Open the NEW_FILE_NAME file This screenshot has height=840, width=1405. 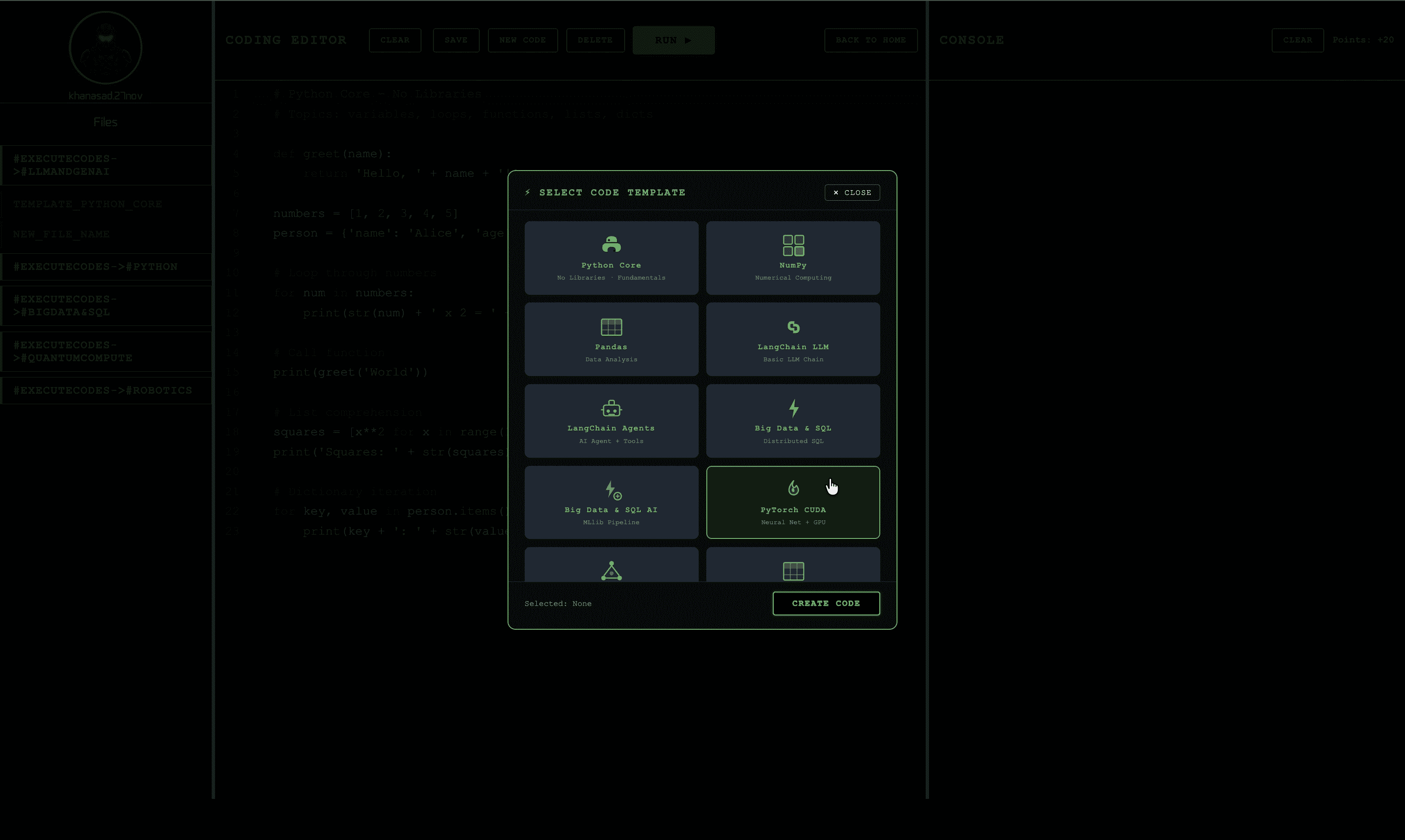coord(106,234)
